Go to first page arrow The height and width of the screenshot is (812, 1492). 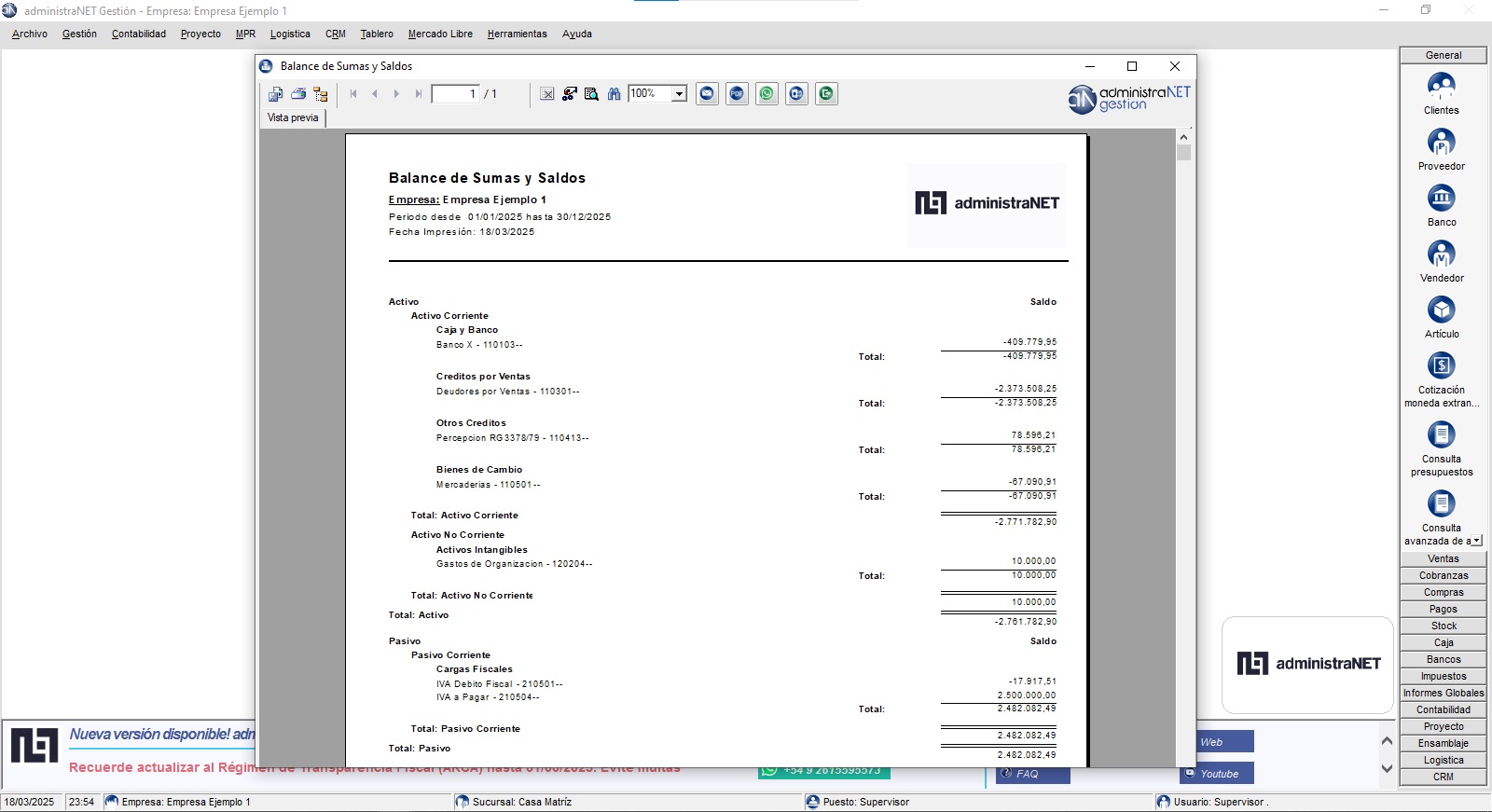pos(353,94)
